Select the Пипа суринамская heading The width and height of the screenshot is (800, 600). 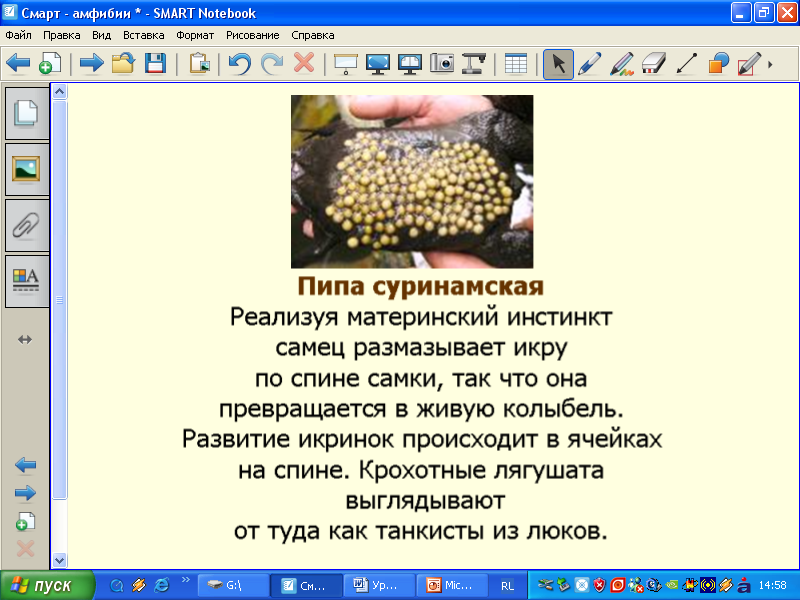(421, 286)
